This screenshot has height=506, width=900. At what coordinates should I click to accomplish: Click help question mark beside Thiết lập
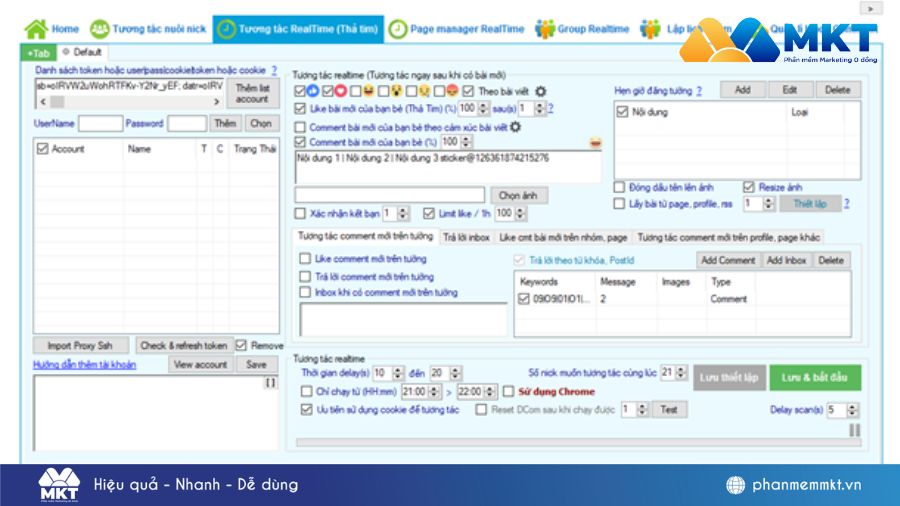point(847,204)
